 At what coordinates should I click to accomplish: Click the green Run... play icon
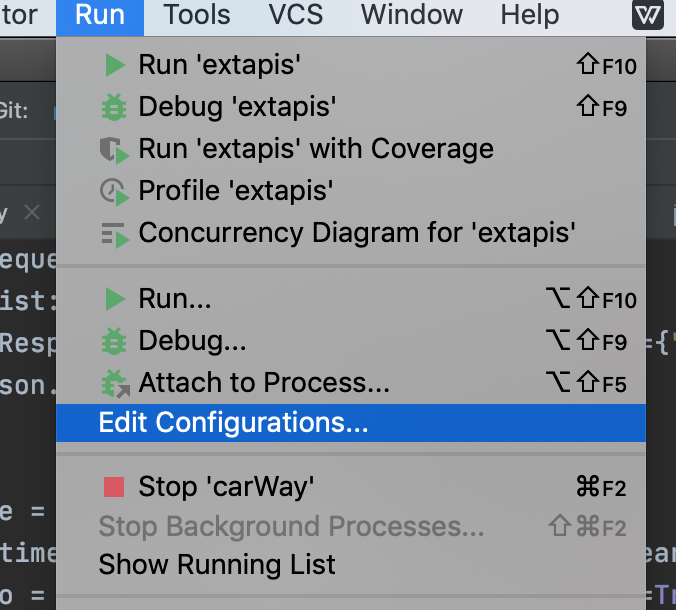point(115,299)
